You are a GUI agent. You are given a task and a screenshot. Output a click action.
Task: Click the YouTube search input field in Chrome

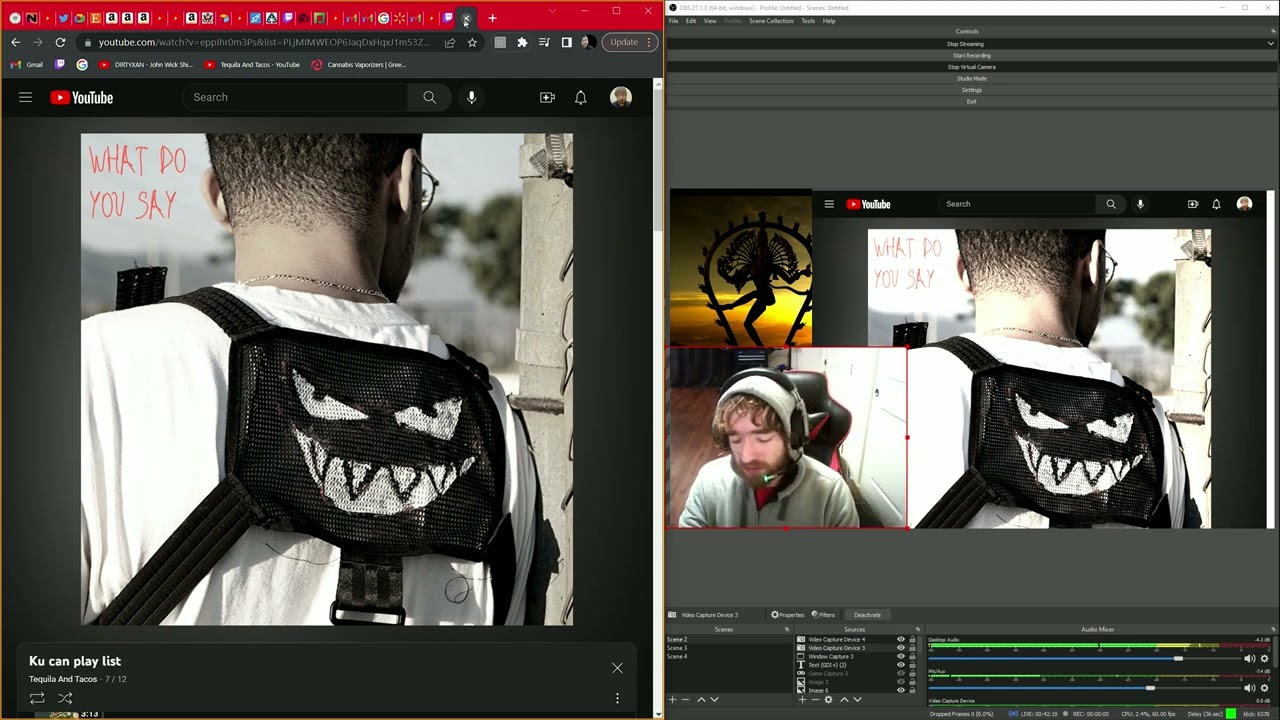295,97
